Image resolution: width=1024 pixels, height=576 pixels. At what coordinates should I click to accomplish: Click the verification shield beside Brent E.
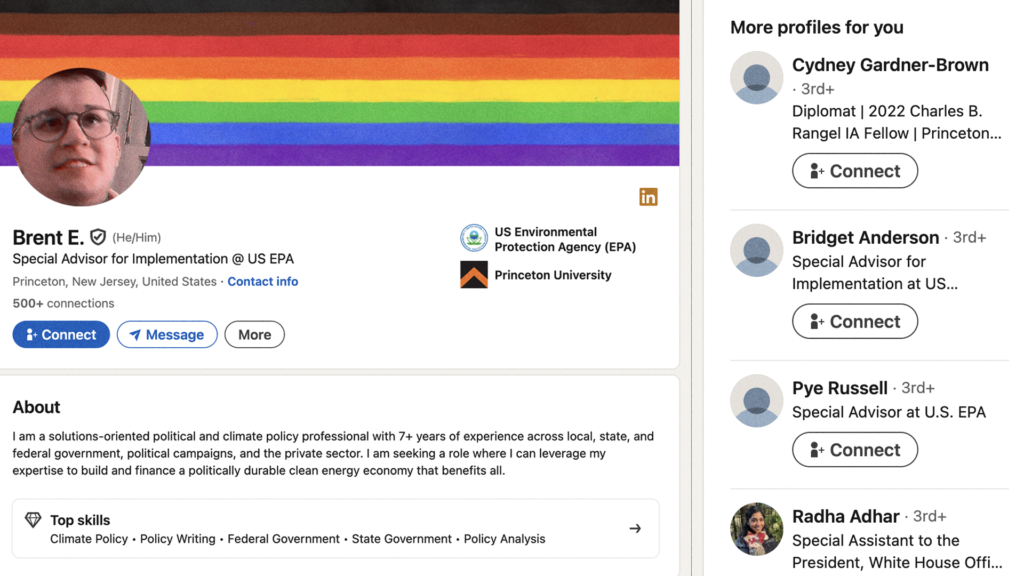pyautogui.click(x=98, y=236)
